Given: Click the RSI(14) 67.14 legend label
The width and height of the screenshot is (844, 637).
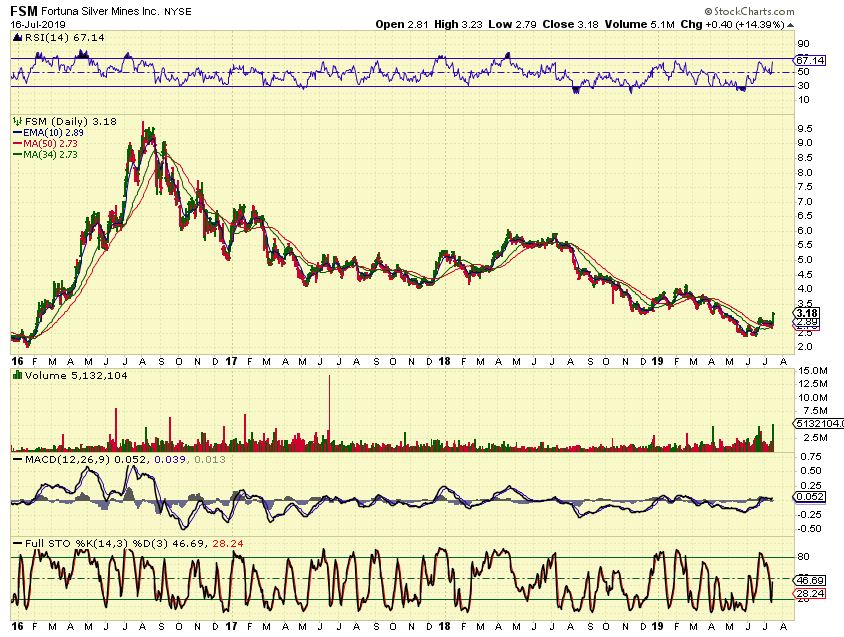Looking at the screenshot, I should tap(65, 38).
